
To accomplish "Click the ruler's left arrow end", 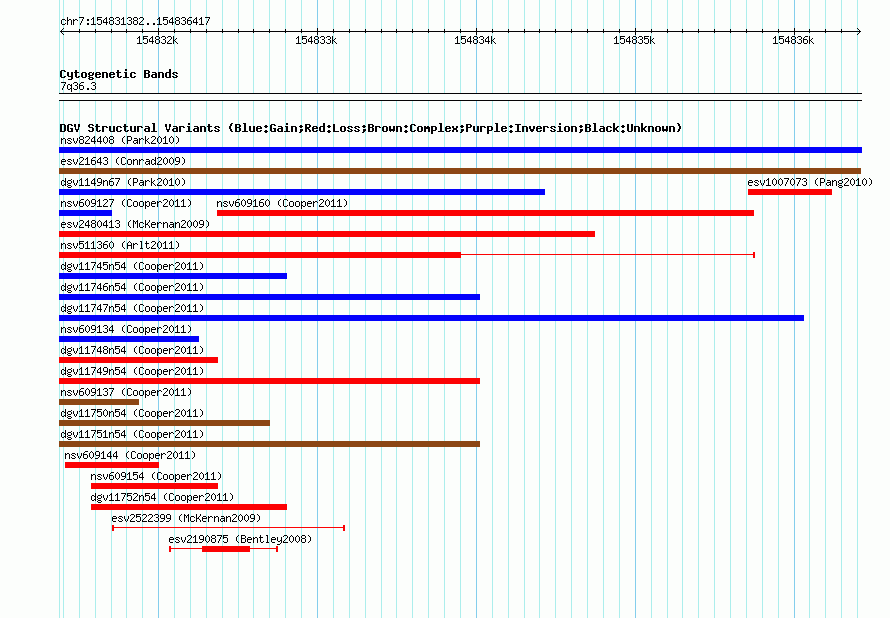I will (62, 31).
